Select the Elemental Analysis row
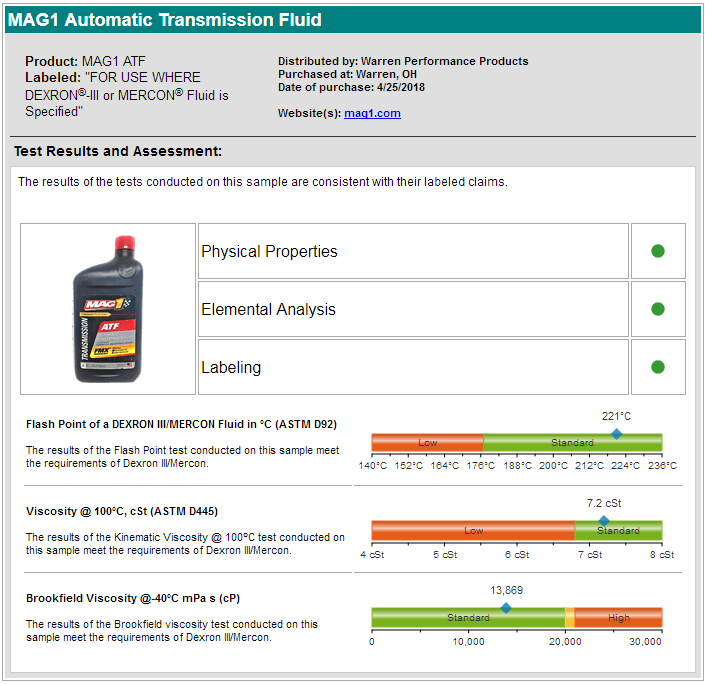 [413, 309]
